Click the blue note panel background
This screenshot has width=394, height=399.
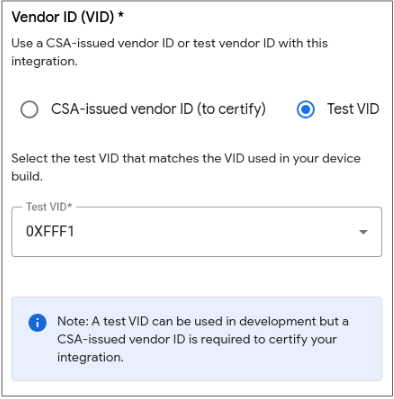tap(197, 339)
